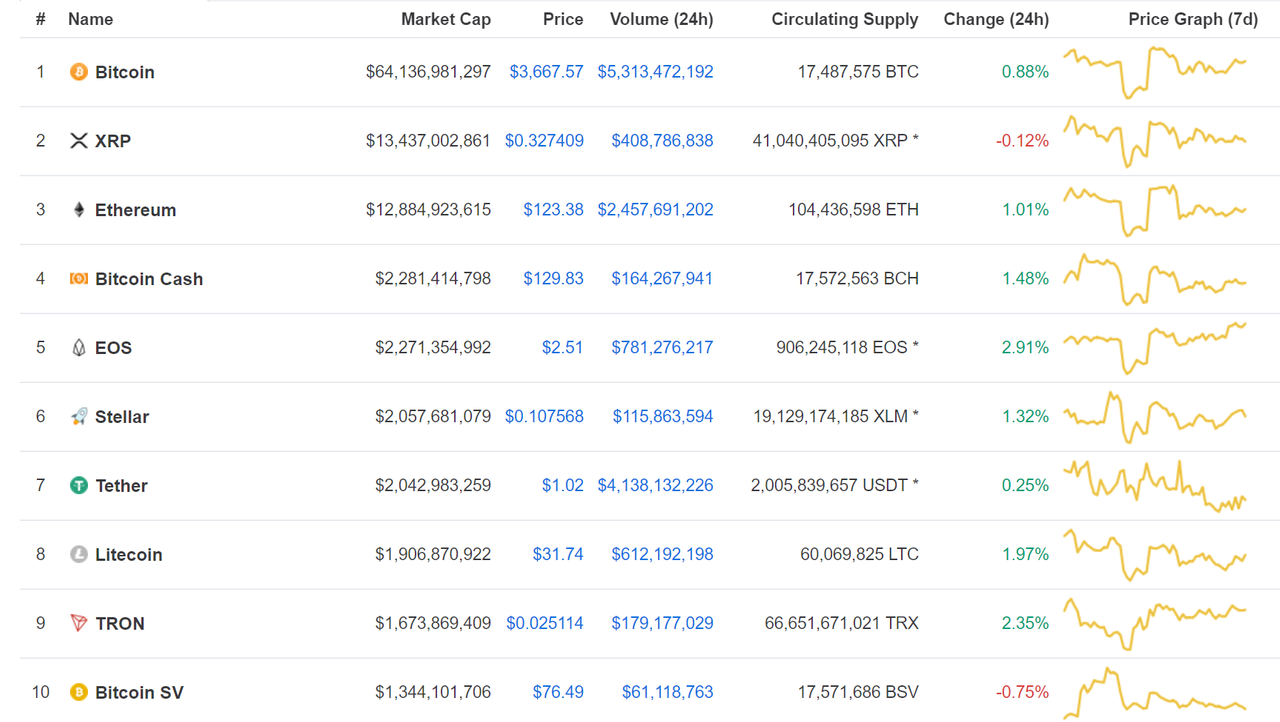Open the Litecoin name link
The image size is (1280, 722).
click(x=128, y=555)
